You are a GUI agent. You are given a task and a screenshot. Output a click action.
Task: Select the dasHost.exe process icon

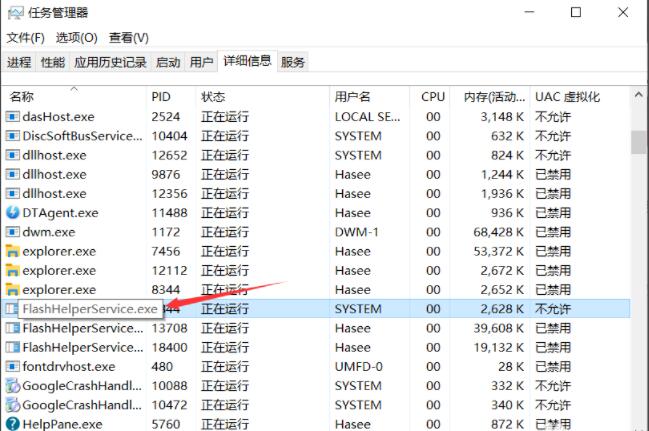click(13, 117)
